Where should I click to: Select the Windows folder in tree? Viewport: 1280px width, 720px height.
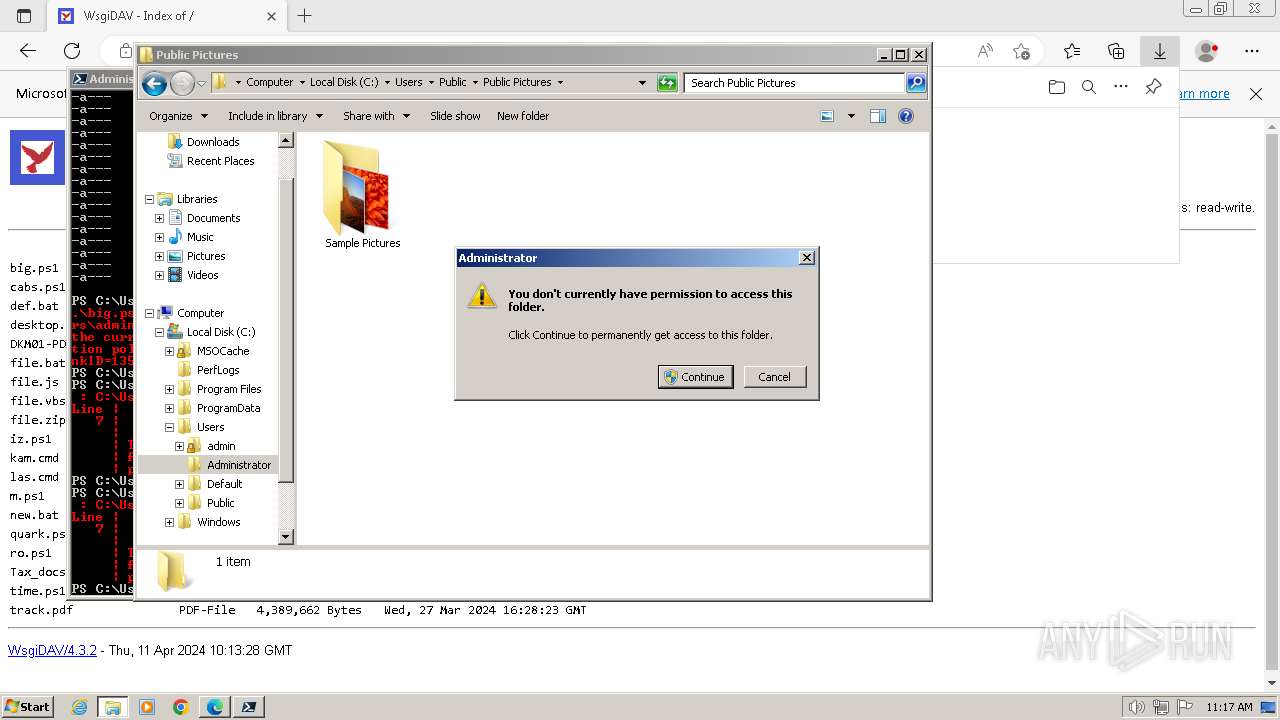point(218,522)
